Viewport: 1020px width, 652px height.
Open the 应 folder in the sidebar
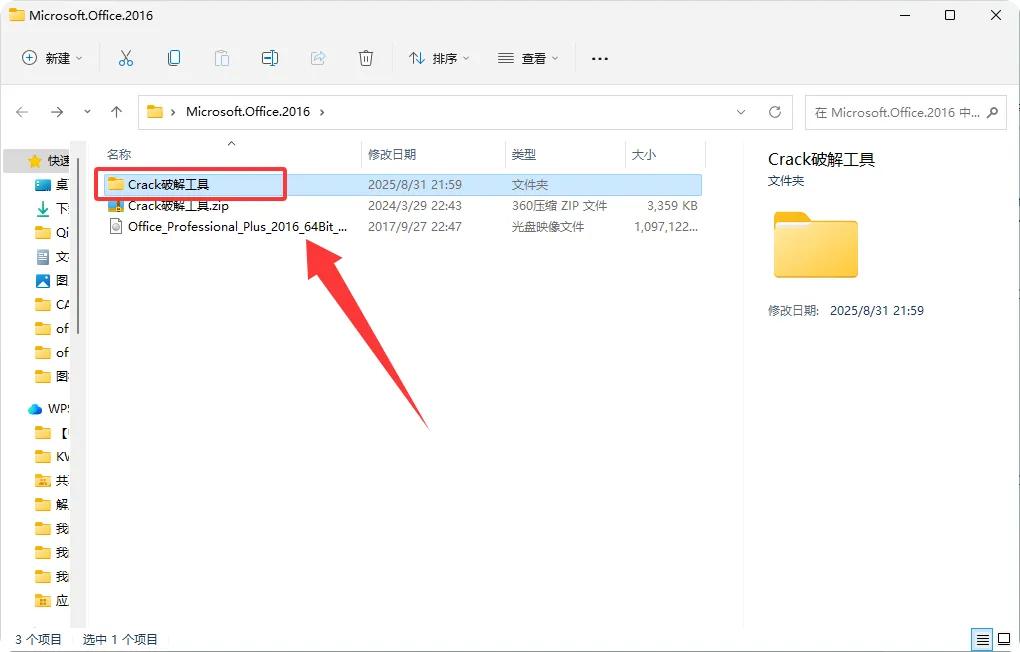pos(51,600)
